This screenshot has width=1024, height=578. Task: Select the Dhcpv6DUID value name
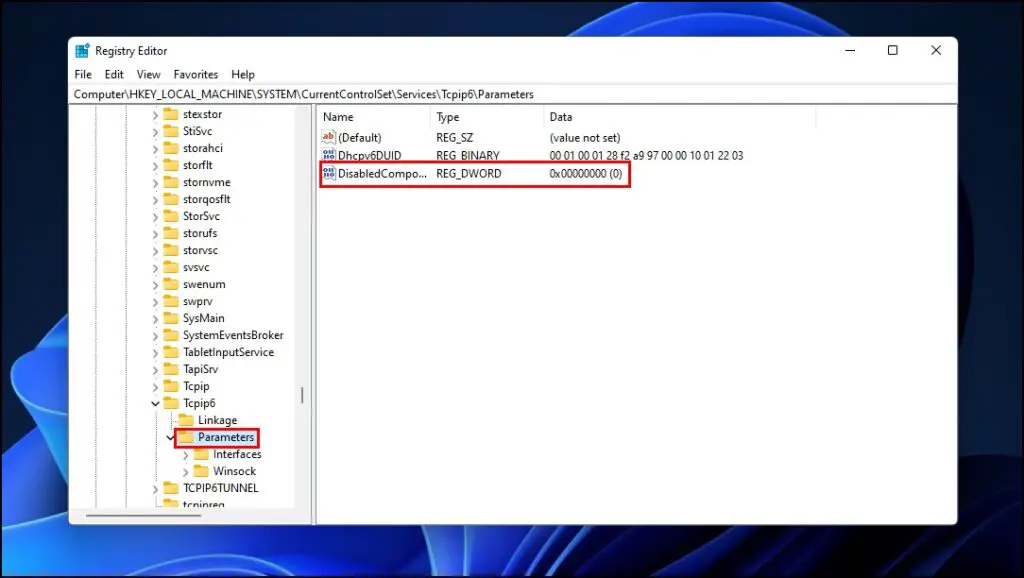(x=370, y=155)
